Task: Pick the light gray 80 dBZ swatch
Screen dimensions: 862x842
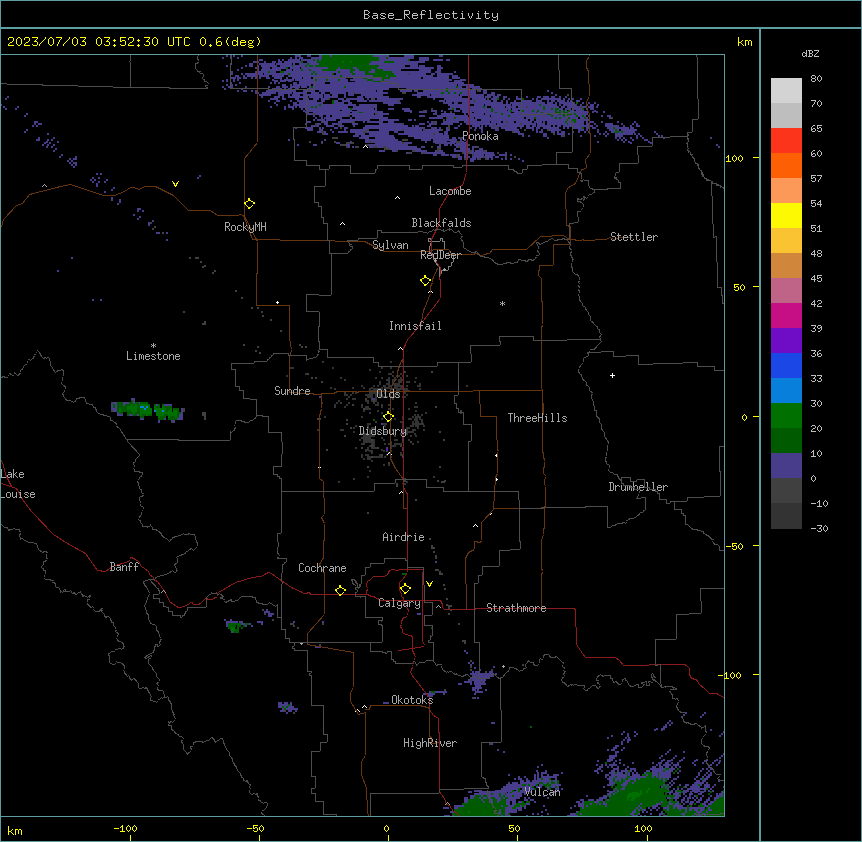Action: [x=786, y=91]
